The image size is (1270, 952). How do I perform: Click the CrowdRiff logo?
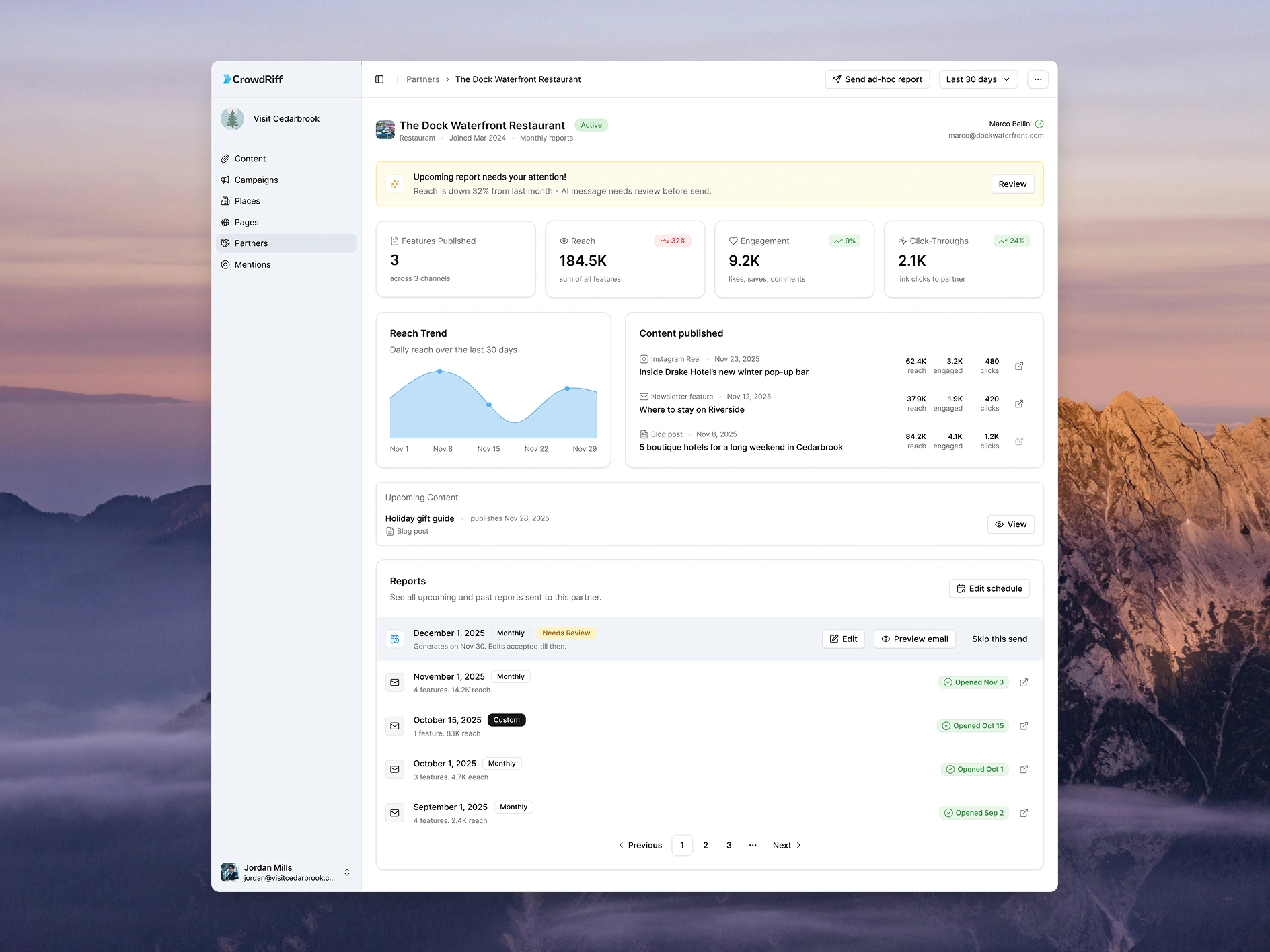[x=253, y=79]
